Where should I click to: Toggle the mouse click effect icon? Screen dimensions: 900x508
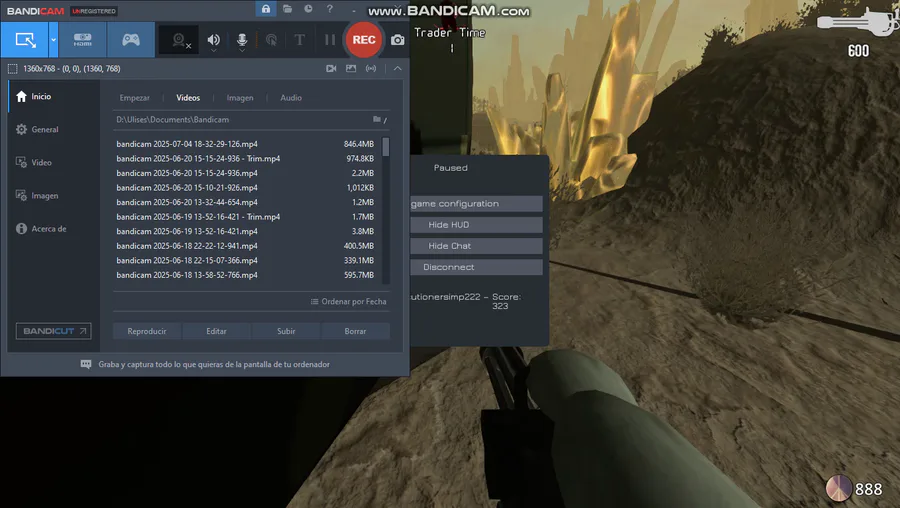271,40
